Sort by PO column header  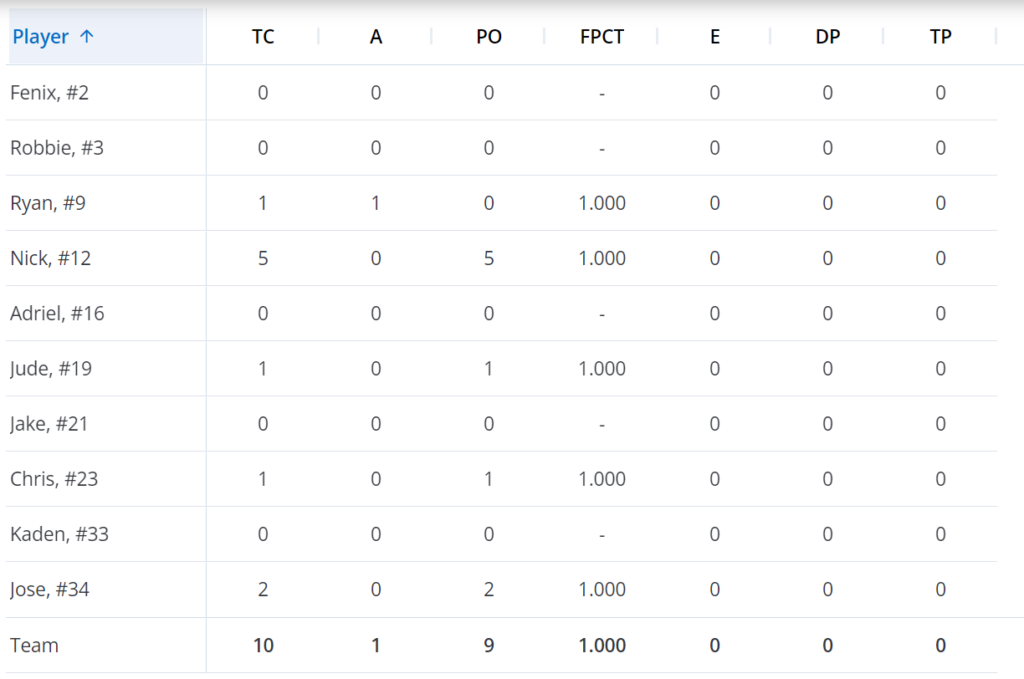(488, 37)
